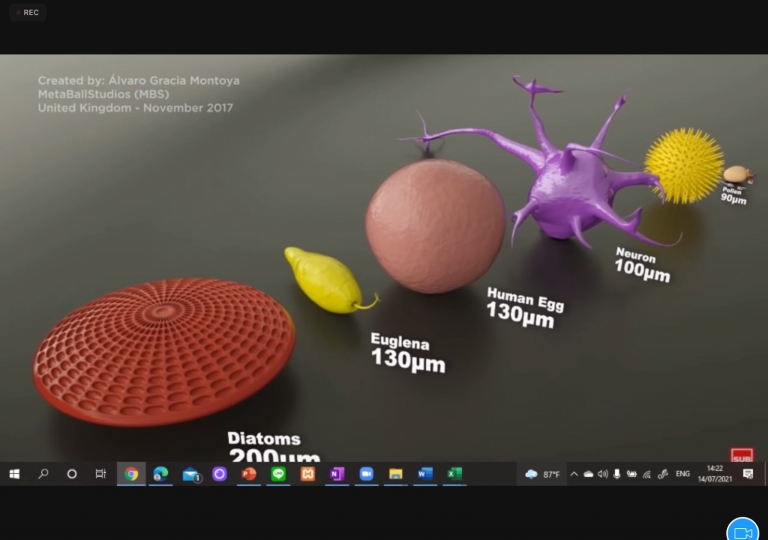Open the Action Center notifications icon
This screenshot has height=540, width=768.
point(748,474)
